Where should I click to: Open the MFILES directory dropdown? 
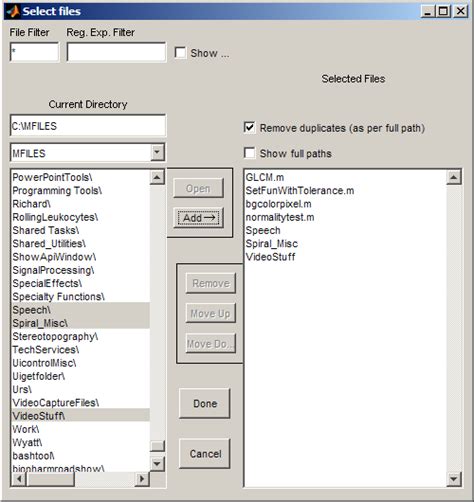pyautogui.click(x=157, y=152)
